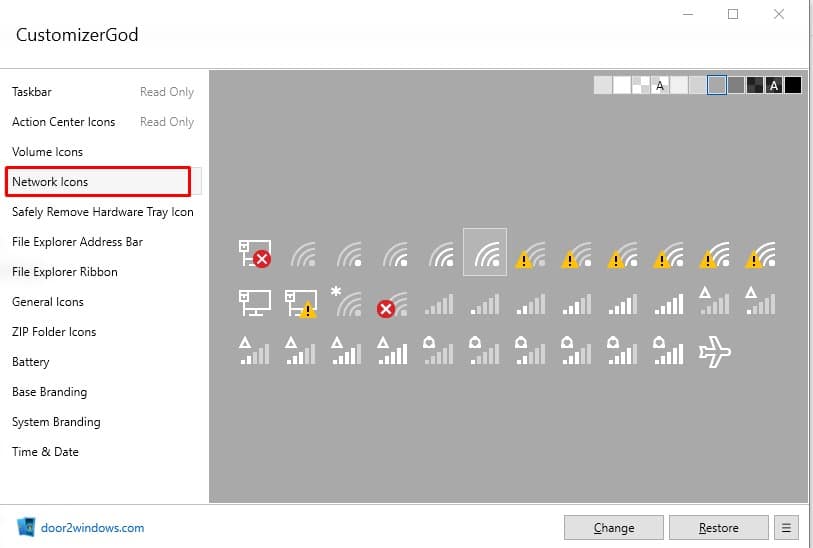Image resolution: width=813 pixels, height=548 pixels.
Task: Pick the dark checkerboard background swatch
Action: [x=755, y=85]
